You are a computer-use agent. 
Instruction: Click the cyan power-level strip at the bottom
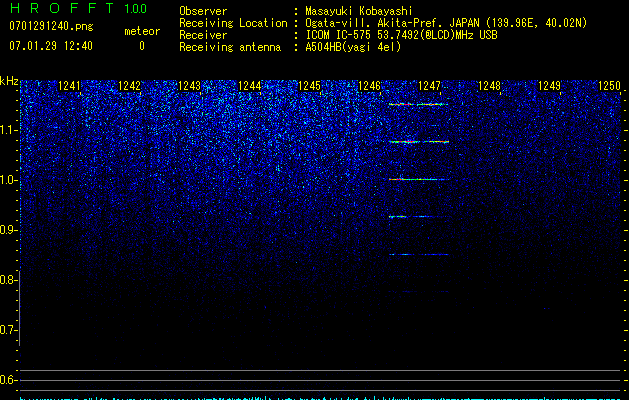point(321,398)
